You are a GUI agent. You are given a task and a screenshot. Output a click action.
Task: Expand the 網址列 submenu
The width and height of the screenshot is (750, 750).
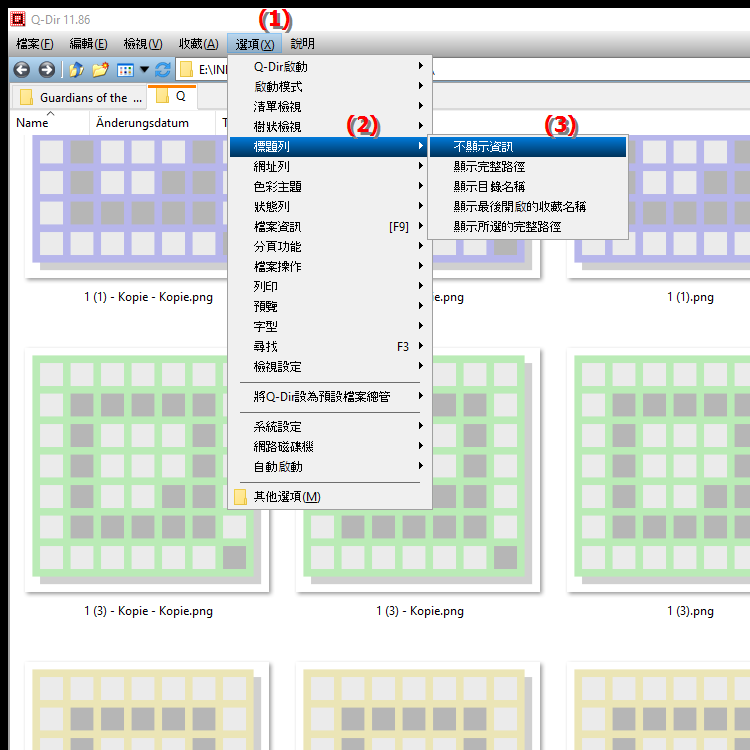tap(330, 166)
